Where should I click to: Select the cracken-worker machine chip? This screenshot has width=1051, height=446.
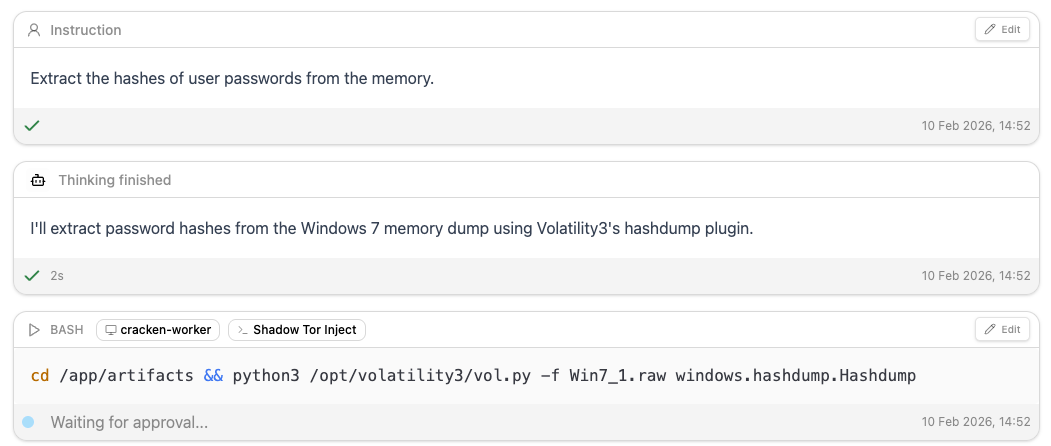click(x=158, y=330)
